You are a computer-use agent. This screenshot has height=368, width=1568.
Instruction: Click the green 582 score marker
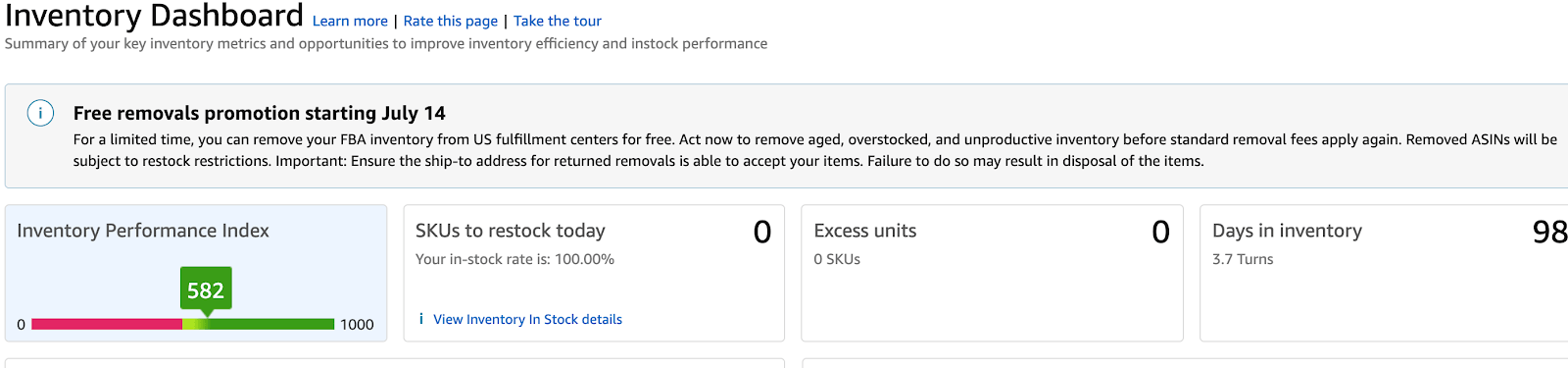[206, 289]
